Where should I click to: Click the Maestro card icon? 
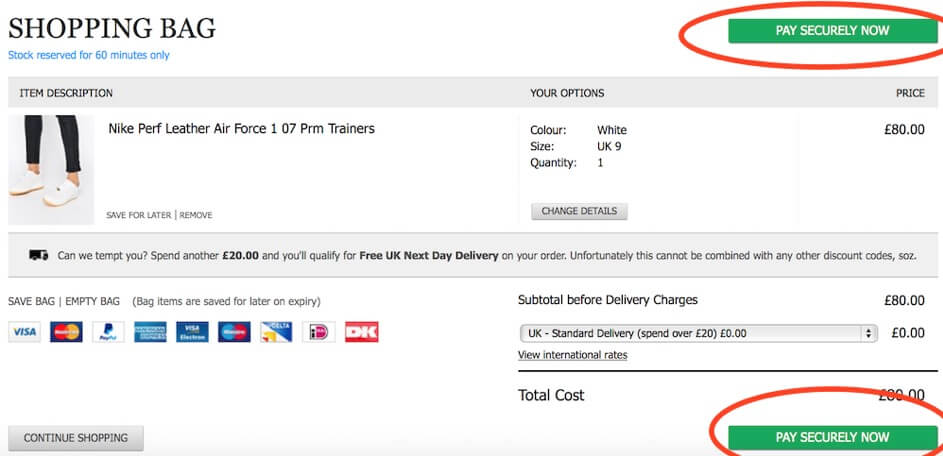coord(234,332)
